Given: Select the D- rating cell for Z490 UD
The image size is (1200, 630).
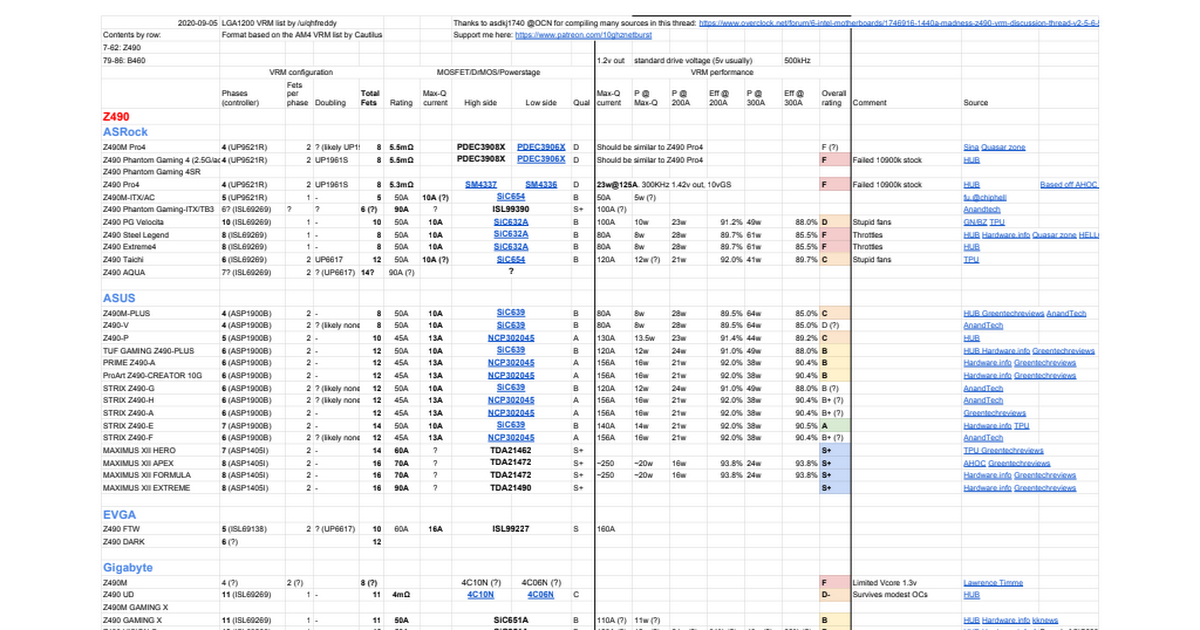Looking at the screenshot, I should pyautogui.click(x=835, y=594).
